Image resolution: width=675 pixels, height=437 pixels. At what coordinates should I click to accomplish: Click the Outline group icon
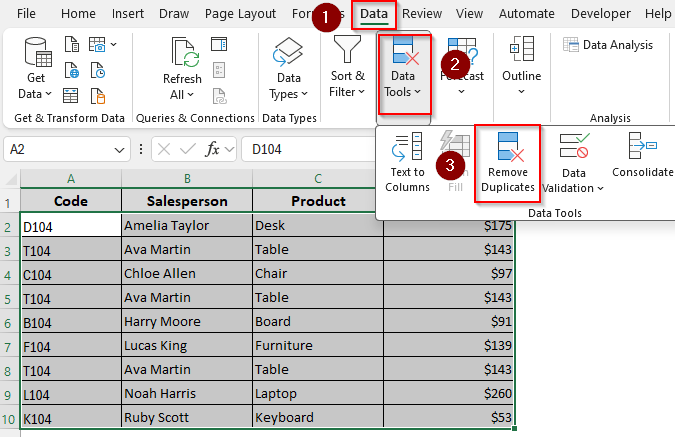(522, 49)
